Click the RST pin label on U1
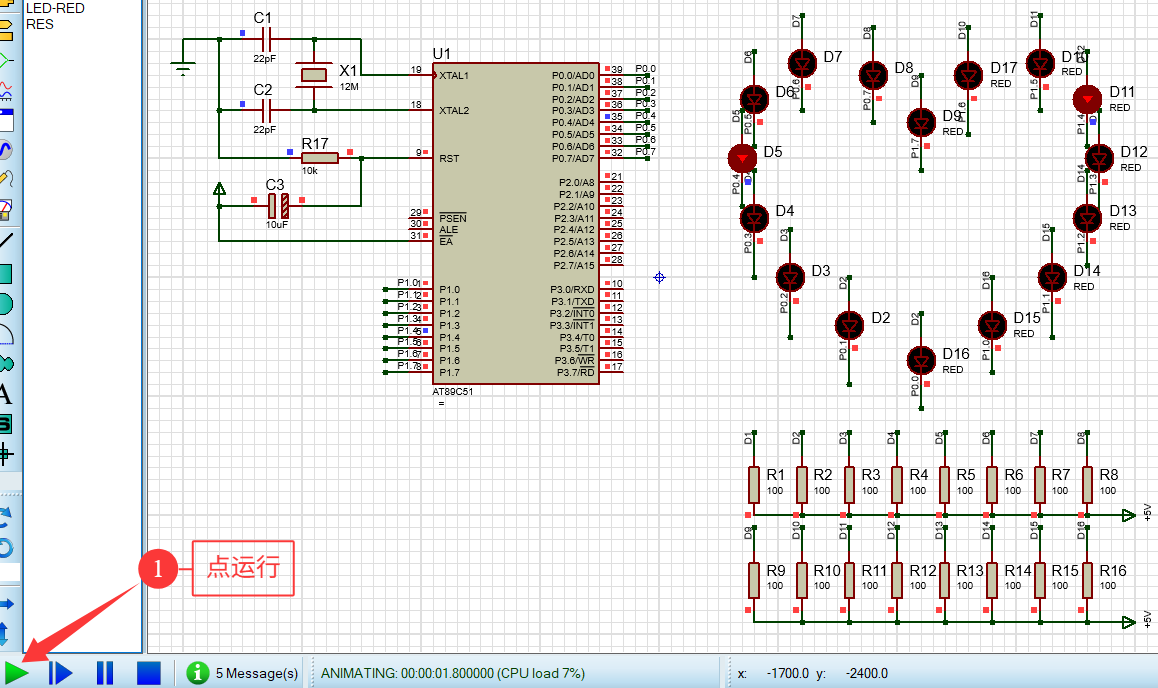 point(449,158)
